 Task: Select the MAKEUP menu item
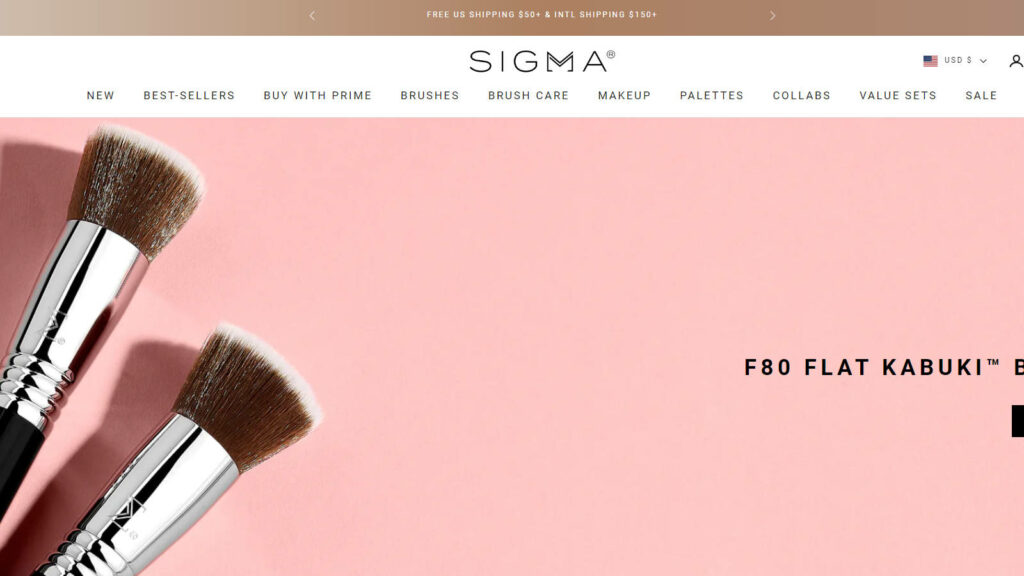point(624,95)
